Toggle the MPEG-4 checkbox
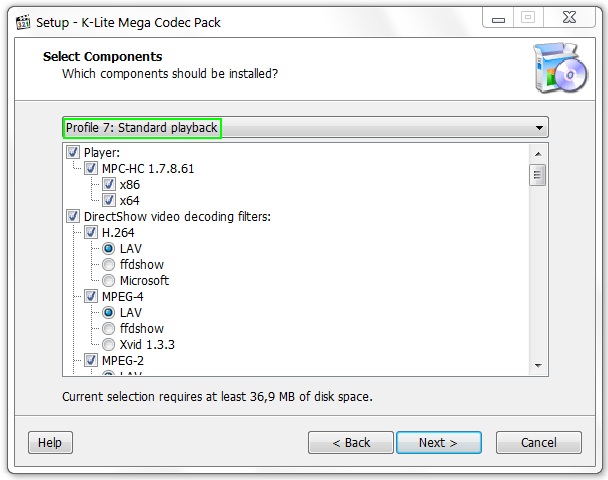 point(91,296)
